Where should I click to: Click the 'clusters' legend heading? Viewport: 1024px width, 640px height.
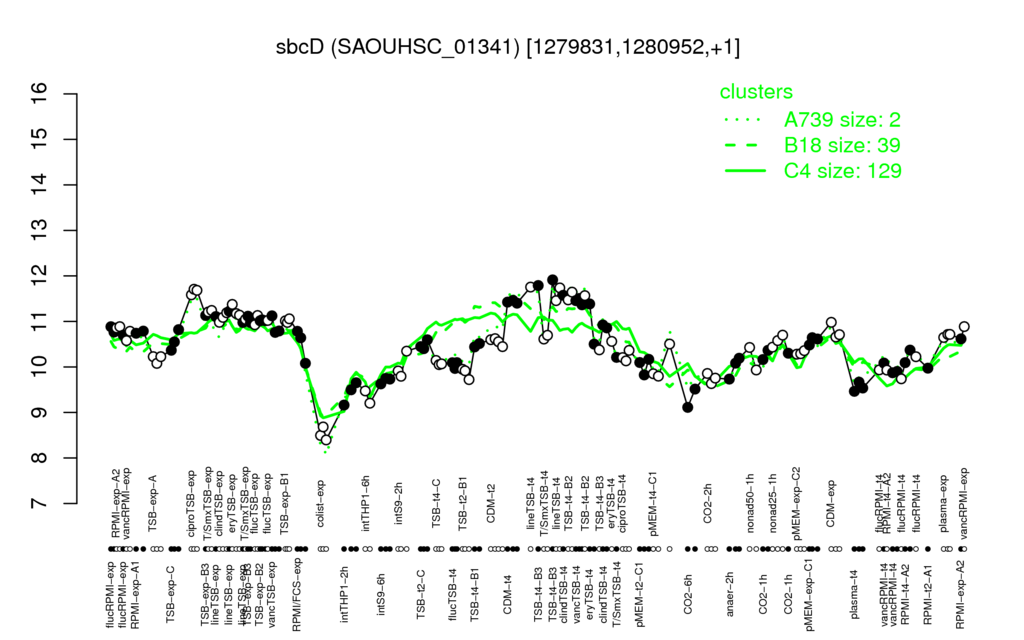pos(756,92)
